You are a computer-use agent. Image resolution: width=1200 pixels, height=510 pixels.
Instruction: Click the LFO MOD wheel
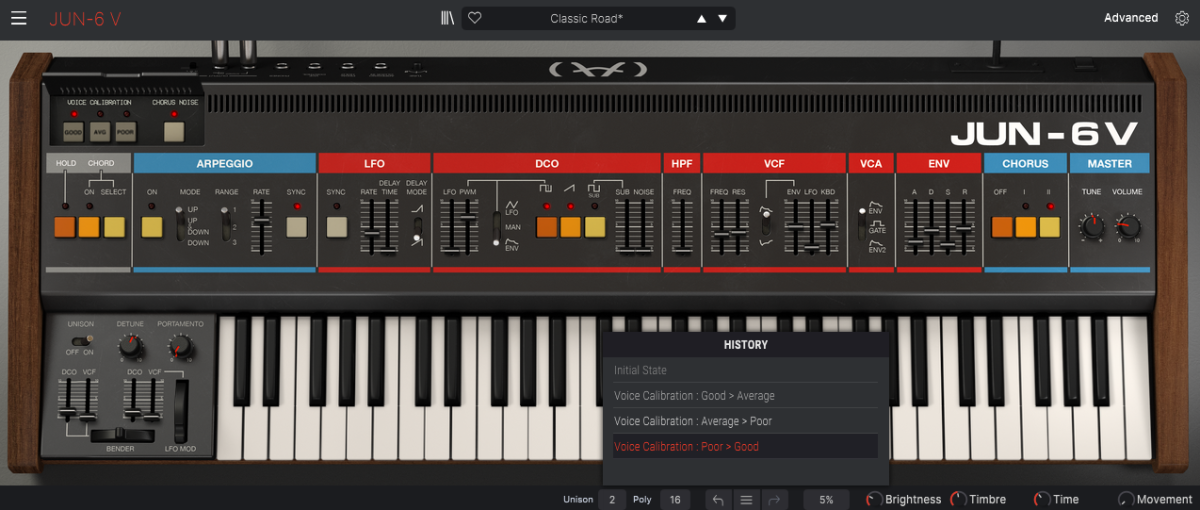pos(180,410)
